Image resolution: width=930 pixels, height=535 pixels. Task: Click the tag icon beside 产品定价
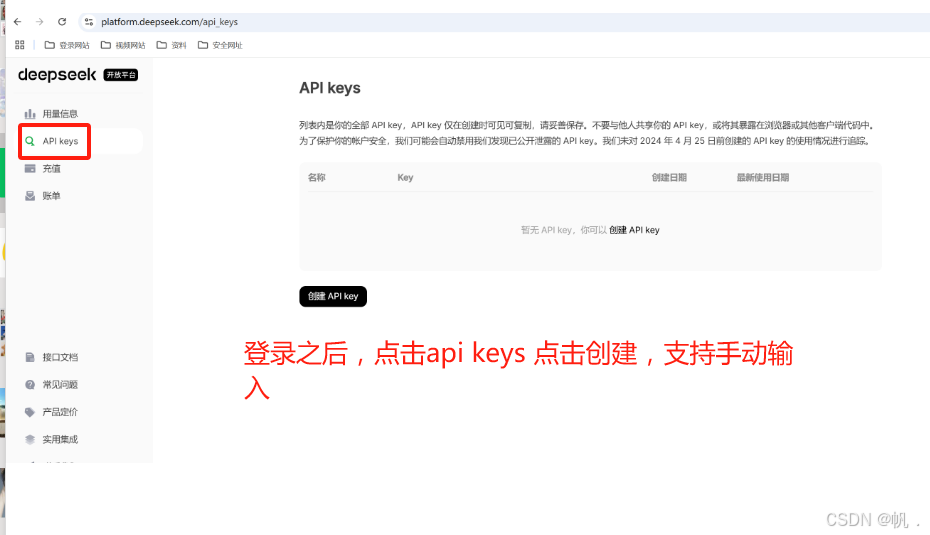30,412
